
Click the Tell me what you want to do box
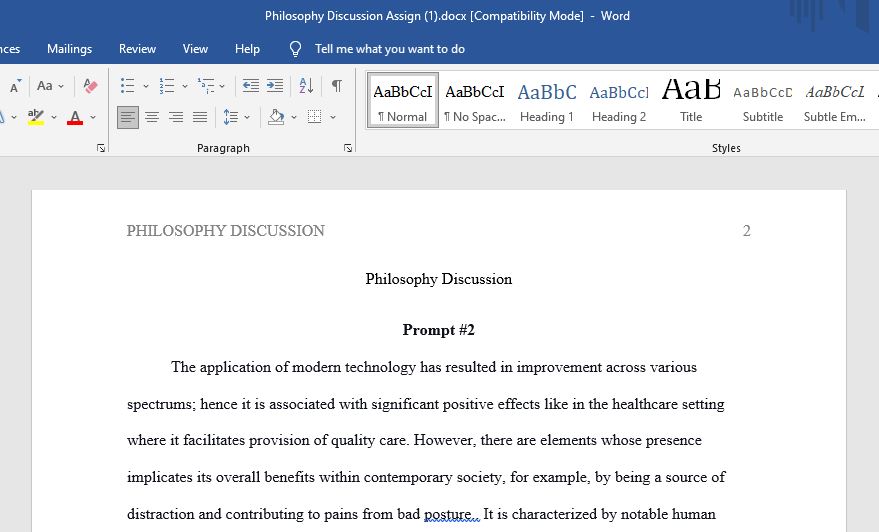click(390, 49)
